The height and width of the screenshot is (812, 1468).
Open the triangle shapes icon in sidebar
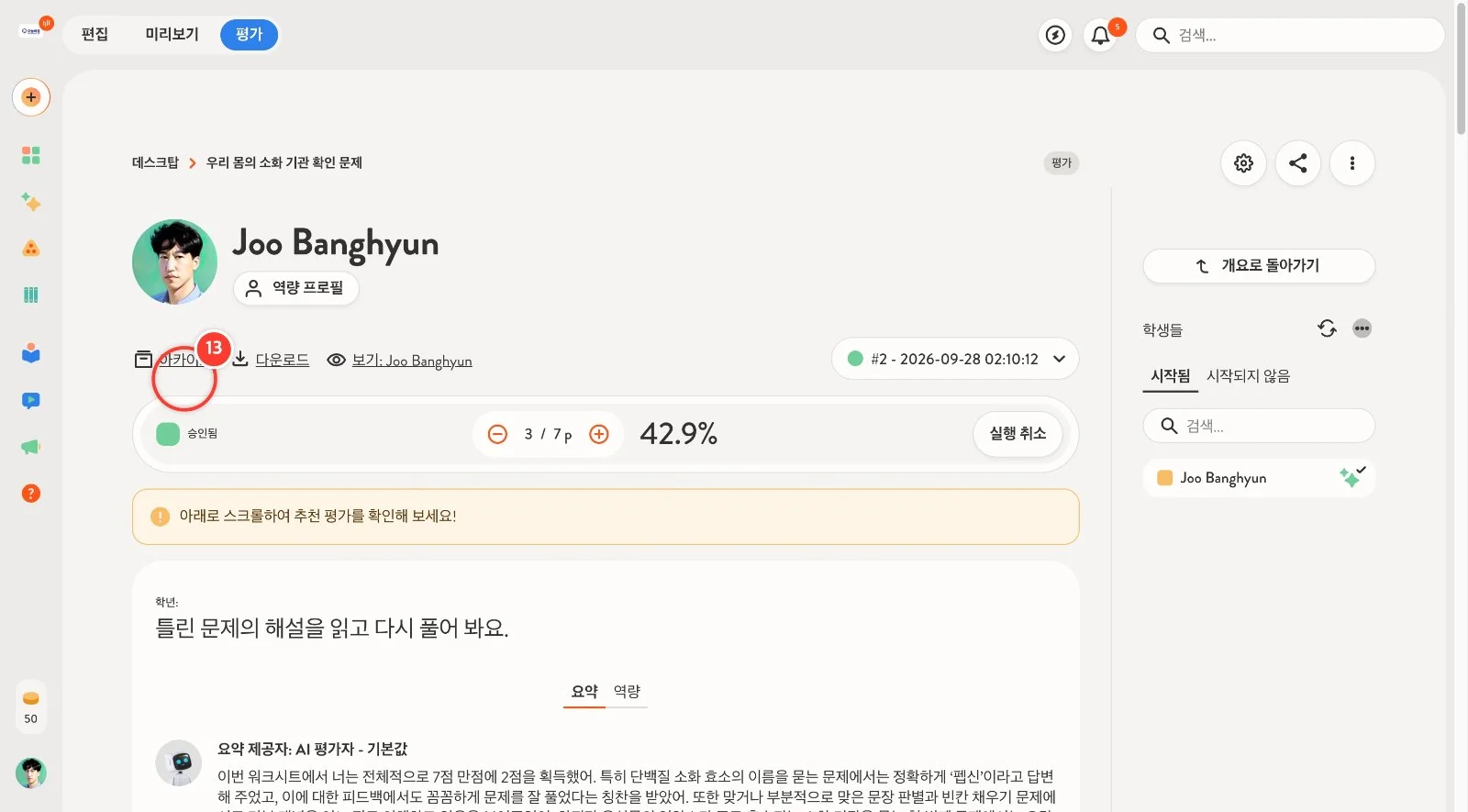(x=31, y=249)
